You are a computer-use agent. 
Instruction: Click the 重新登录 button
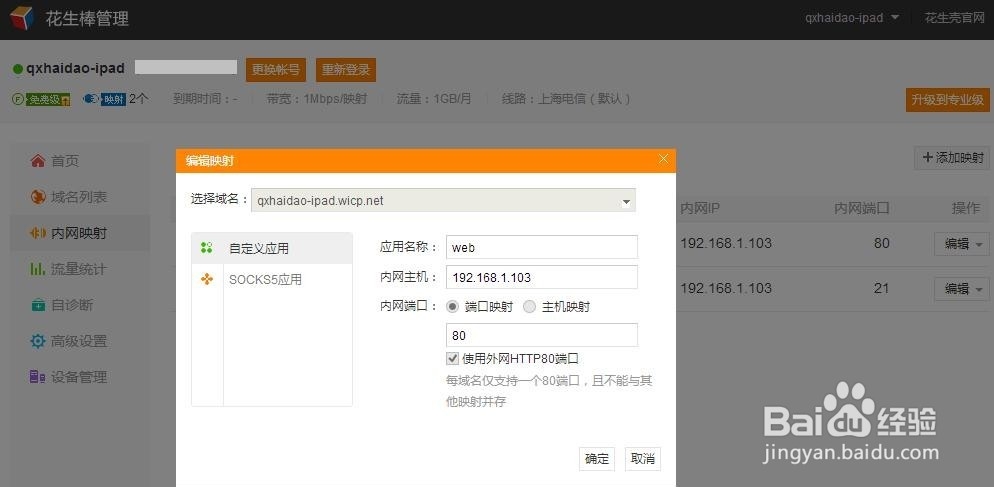(x=345, y=70)
